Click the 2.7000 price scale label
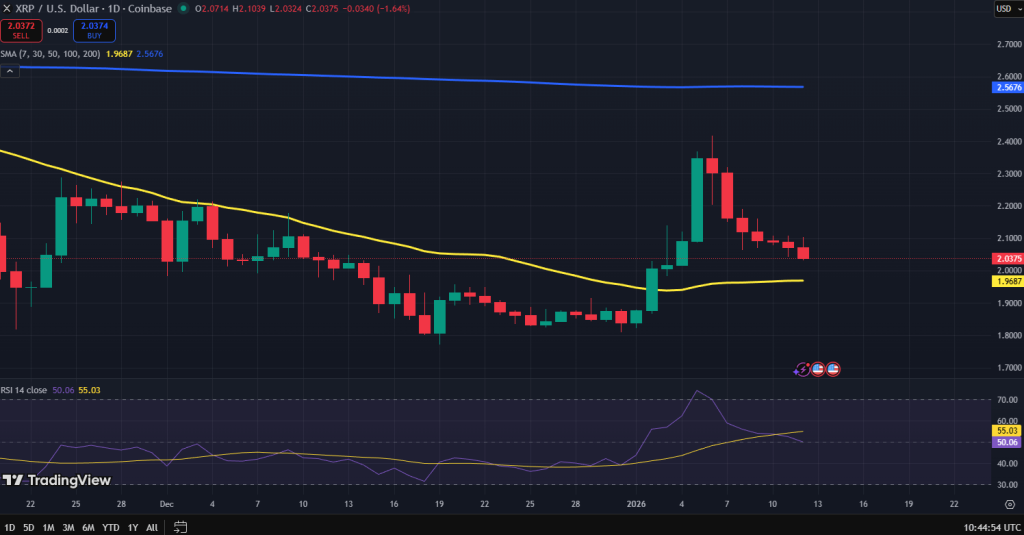The height and width of the screenshot is (535, 1024). pyautogui.click(x=1009, y=44)
